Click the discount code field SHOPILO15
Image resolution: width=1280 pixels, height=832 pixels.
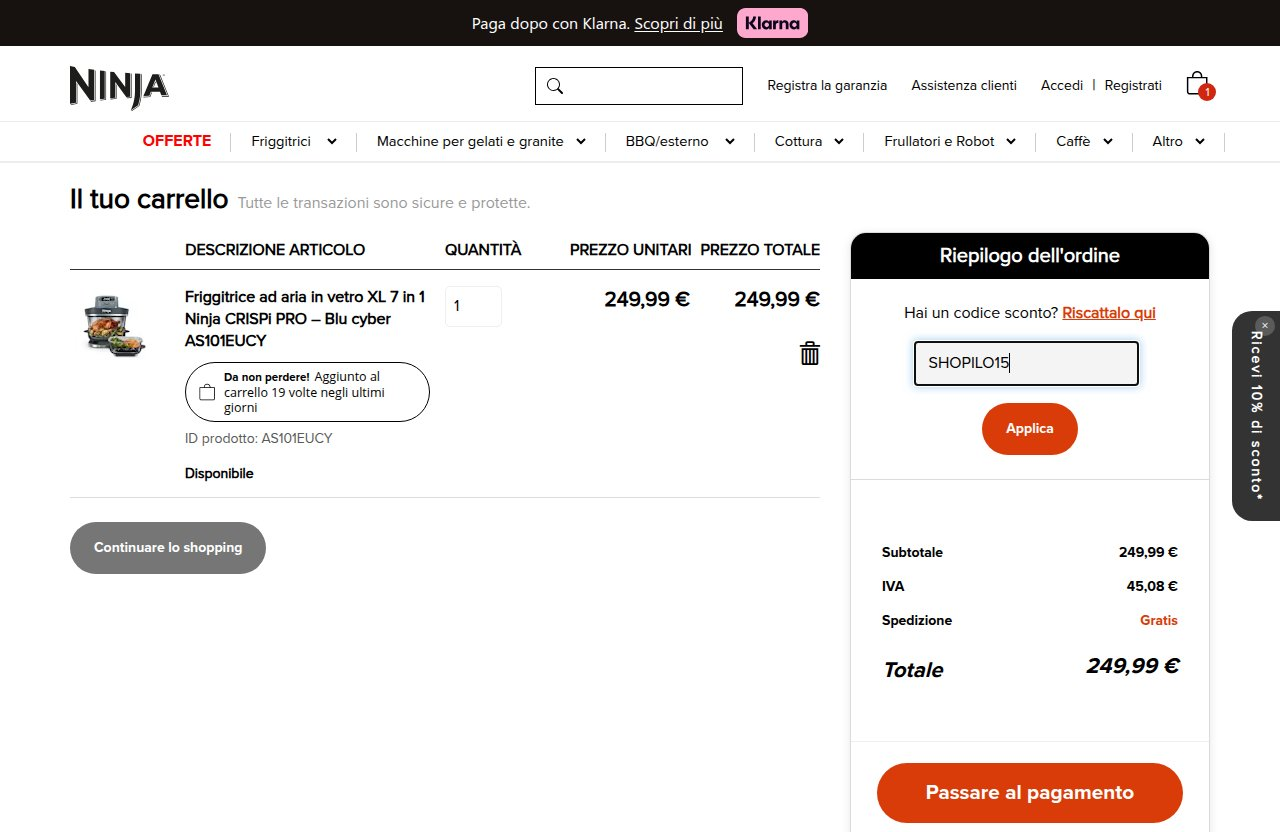(x=1026, y=364)
